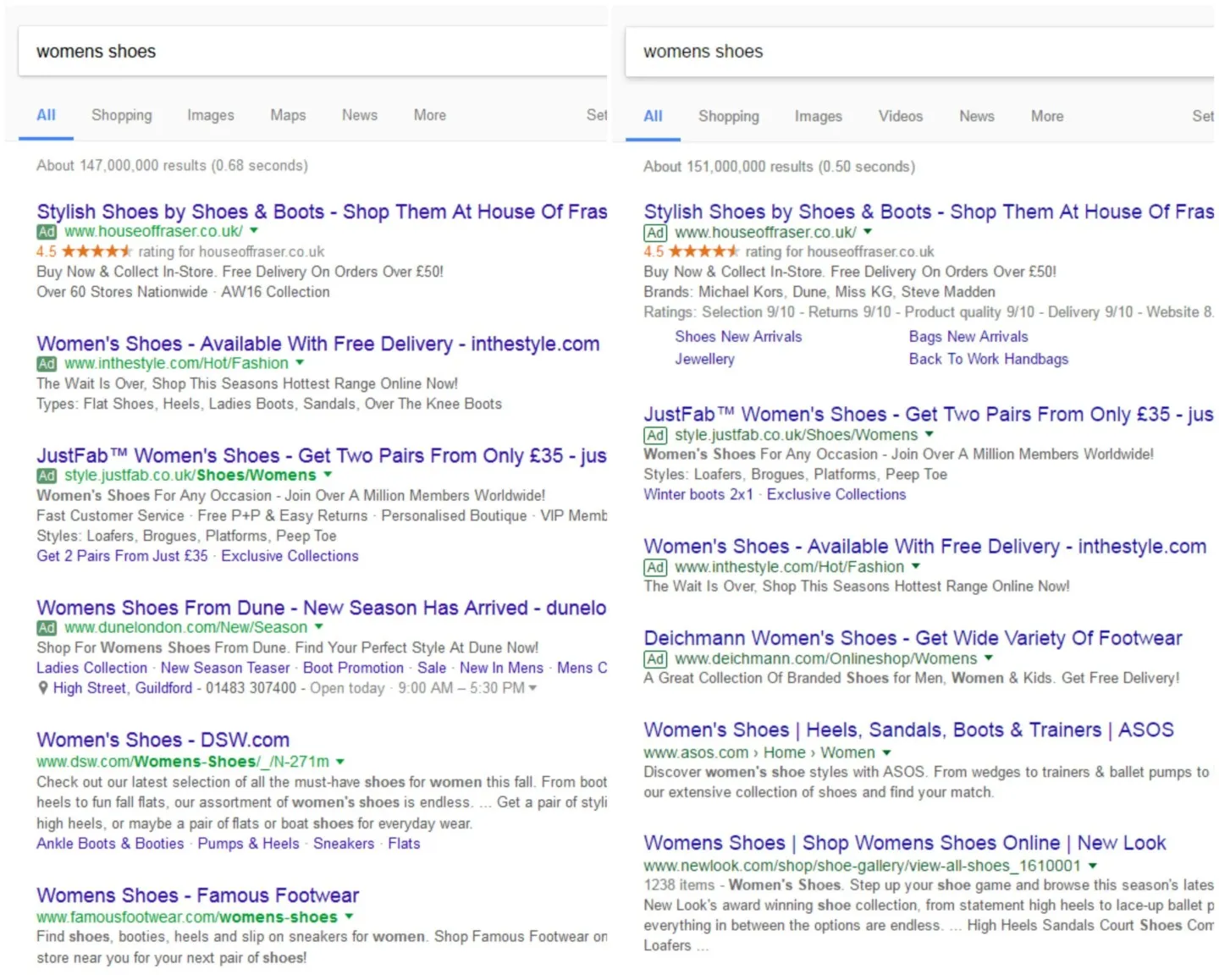Click the Ad badge beside www.dunelondon.com/New/Season
1219x980 pixels.
[47, 628]
